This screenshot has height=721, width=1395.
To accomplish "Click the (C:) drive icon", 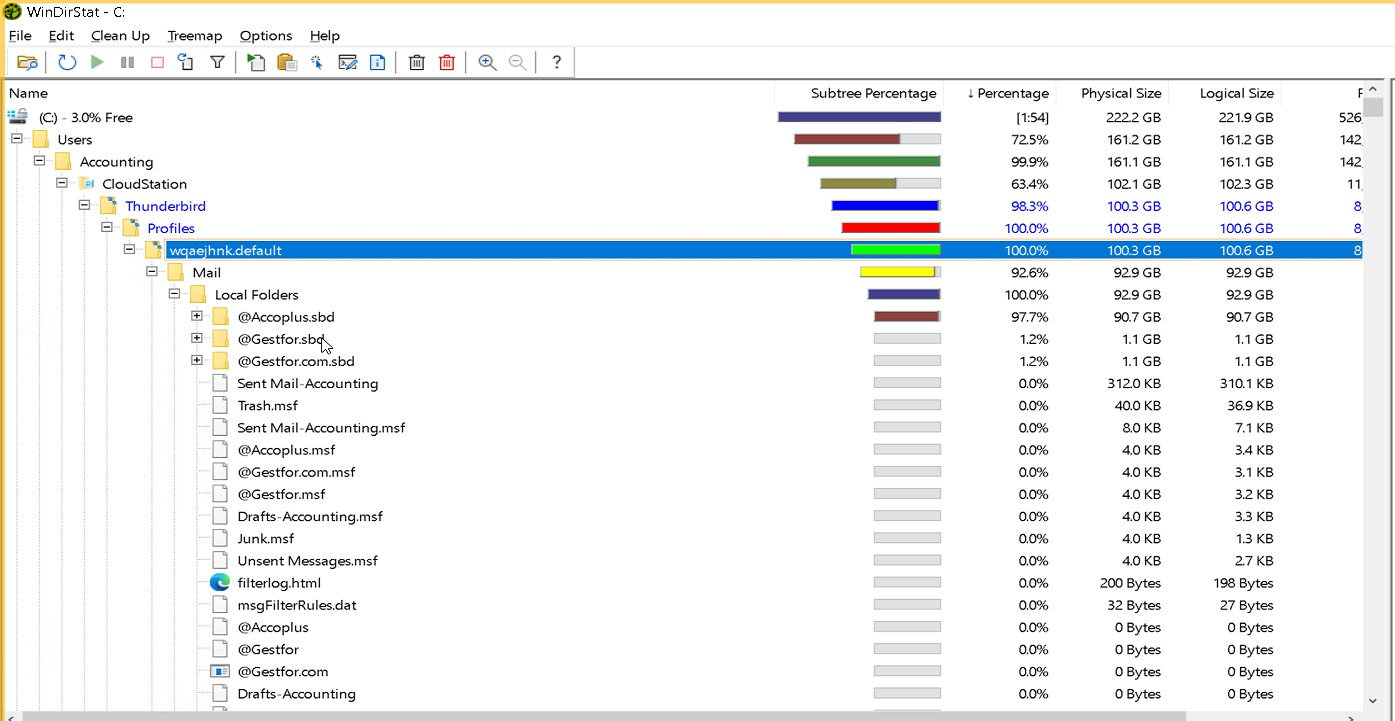I will [17, 117].
